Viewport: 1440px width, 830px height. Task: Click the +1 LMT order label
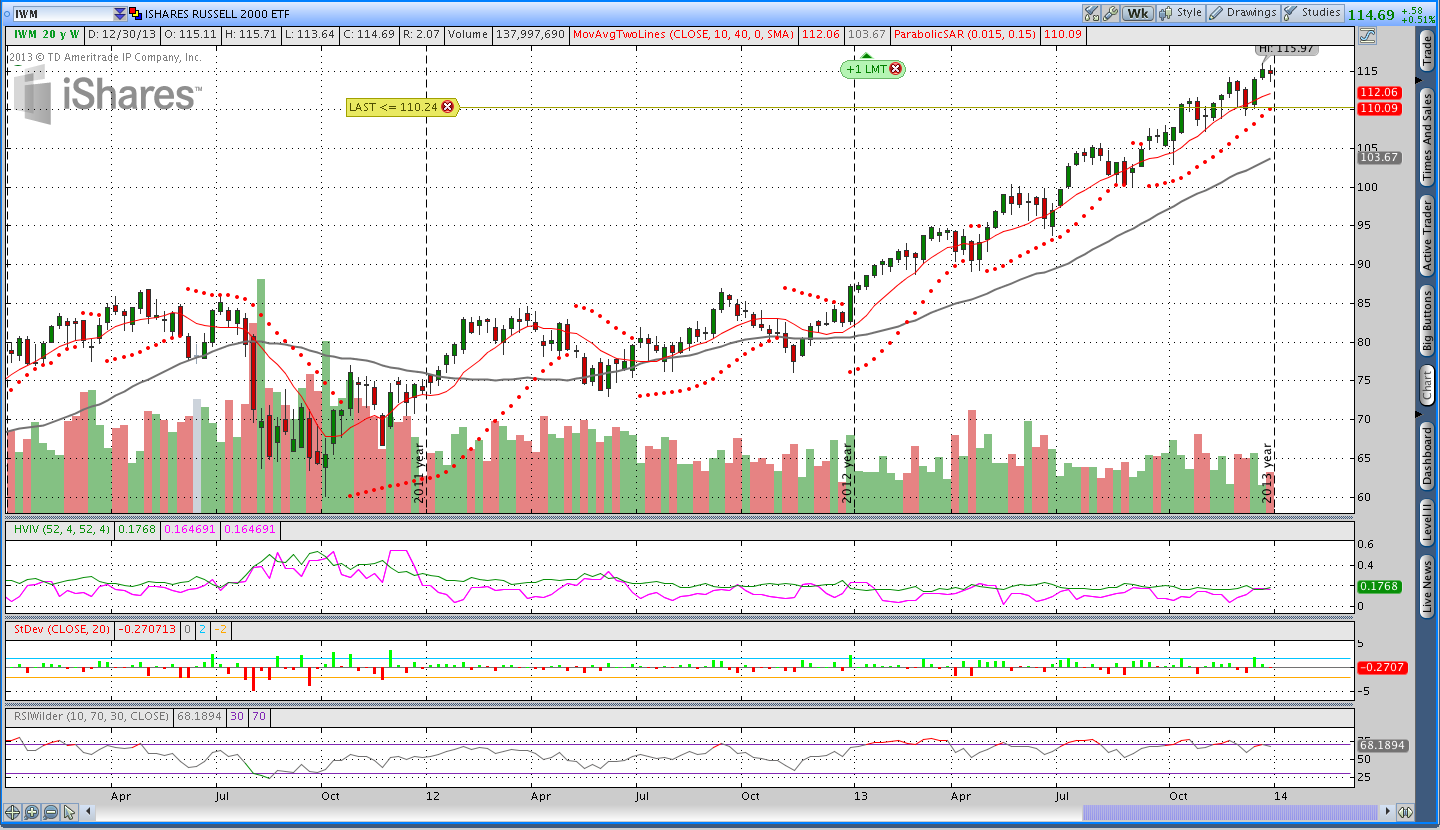coord(866,69)
